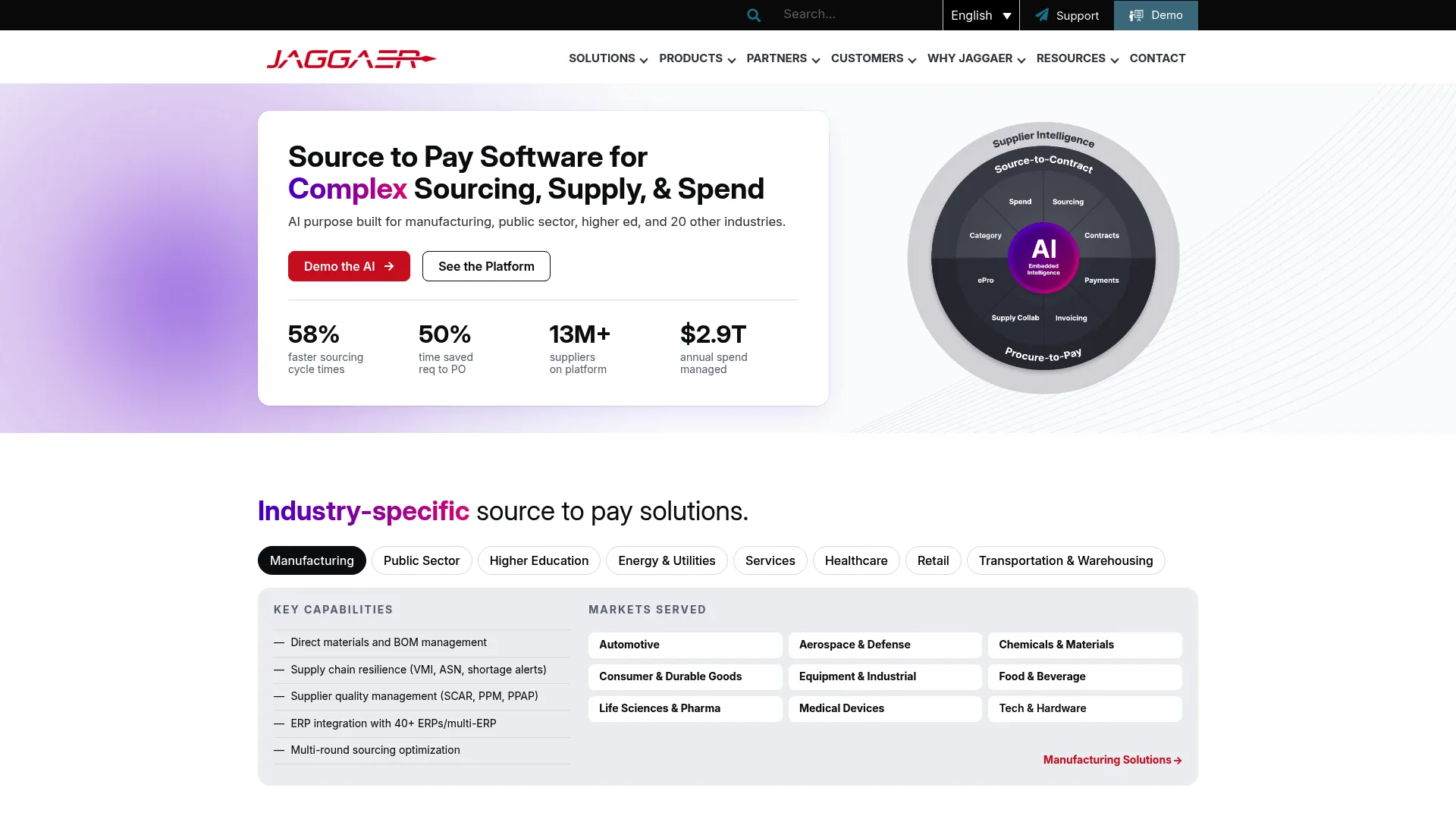Select the Healthcare tab

tap(856, 560)
